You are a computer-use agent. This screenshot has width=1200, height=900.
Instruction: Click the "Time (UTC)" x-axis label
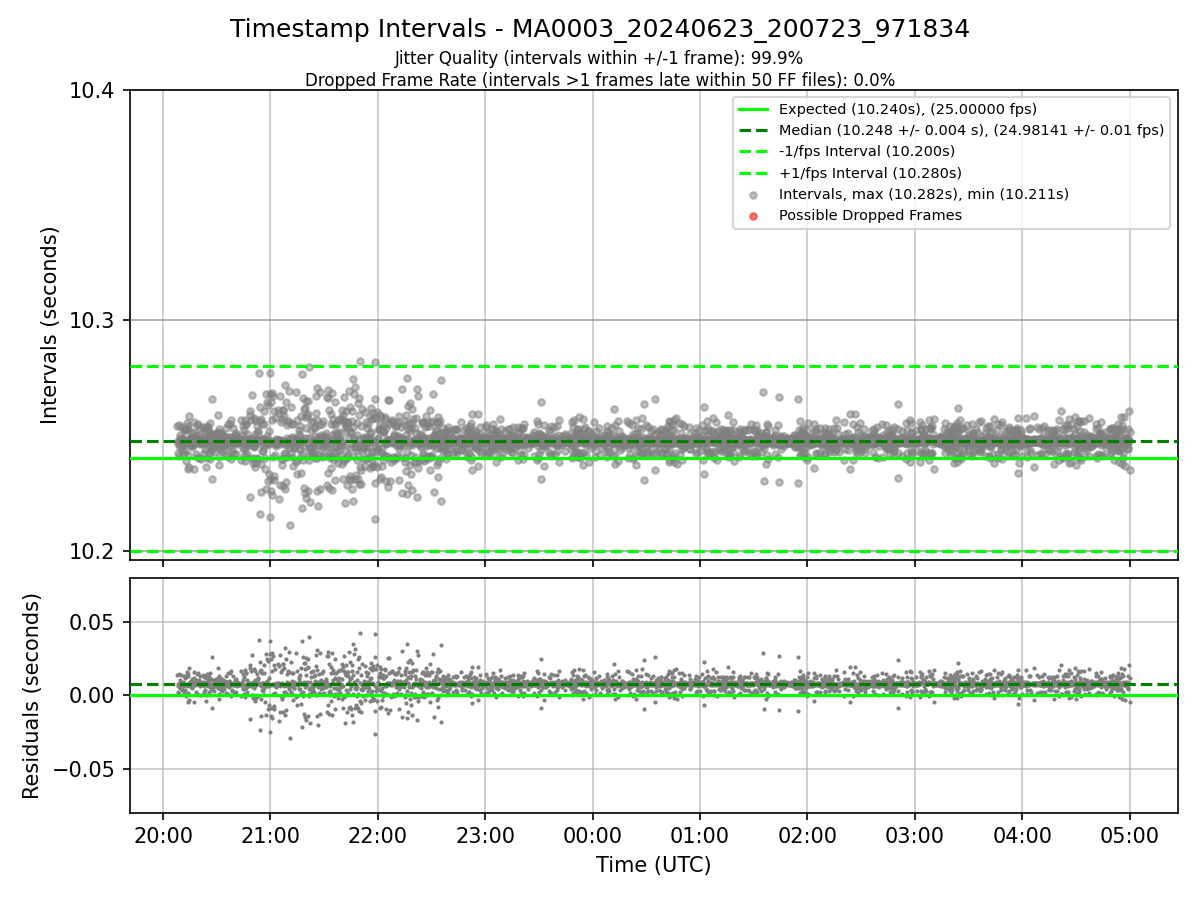(x=653, y=865)
